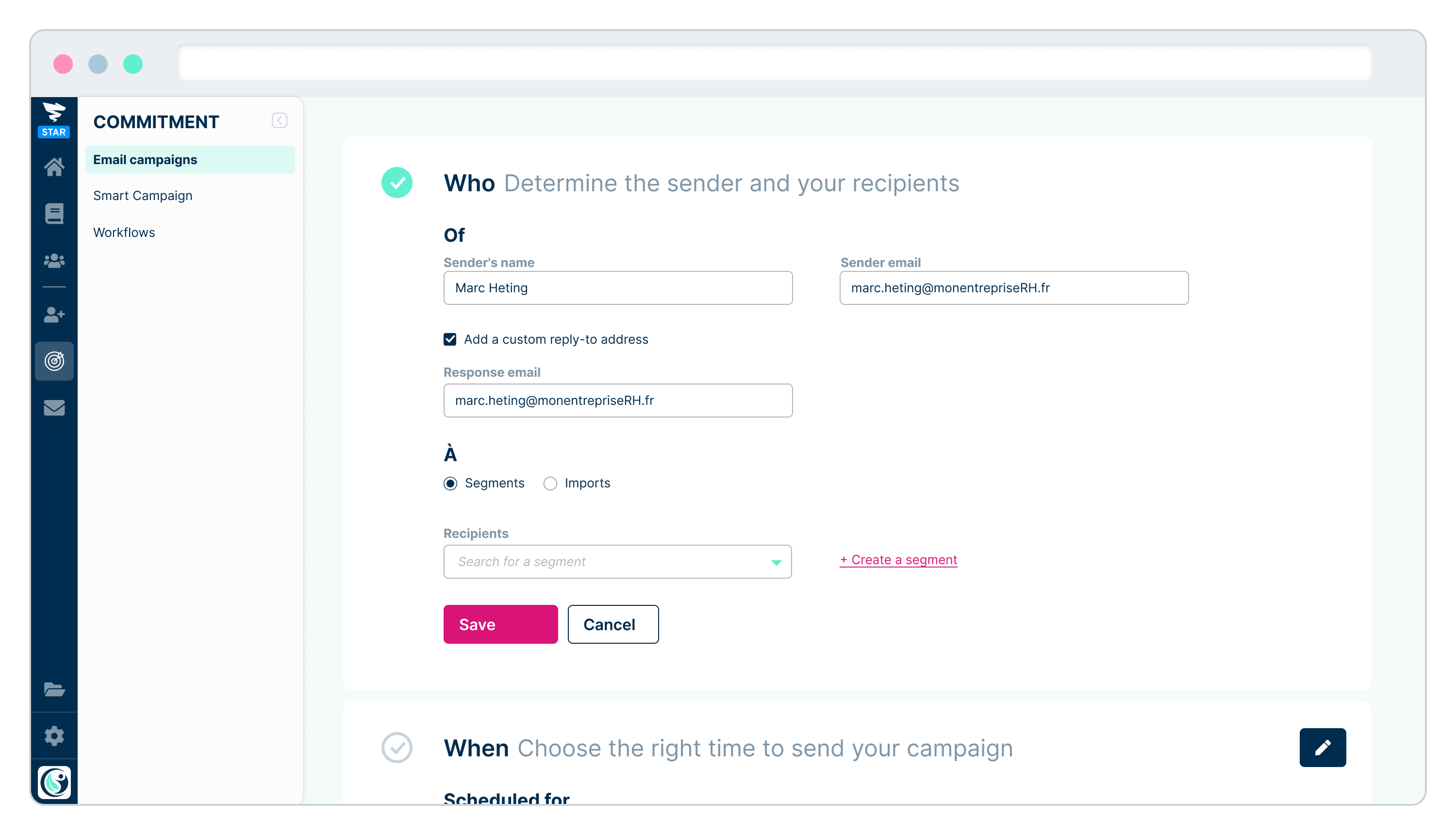Click the Smart Campaign menu item
Viewport: 1456px width, 835px height.
pos(142,195)
